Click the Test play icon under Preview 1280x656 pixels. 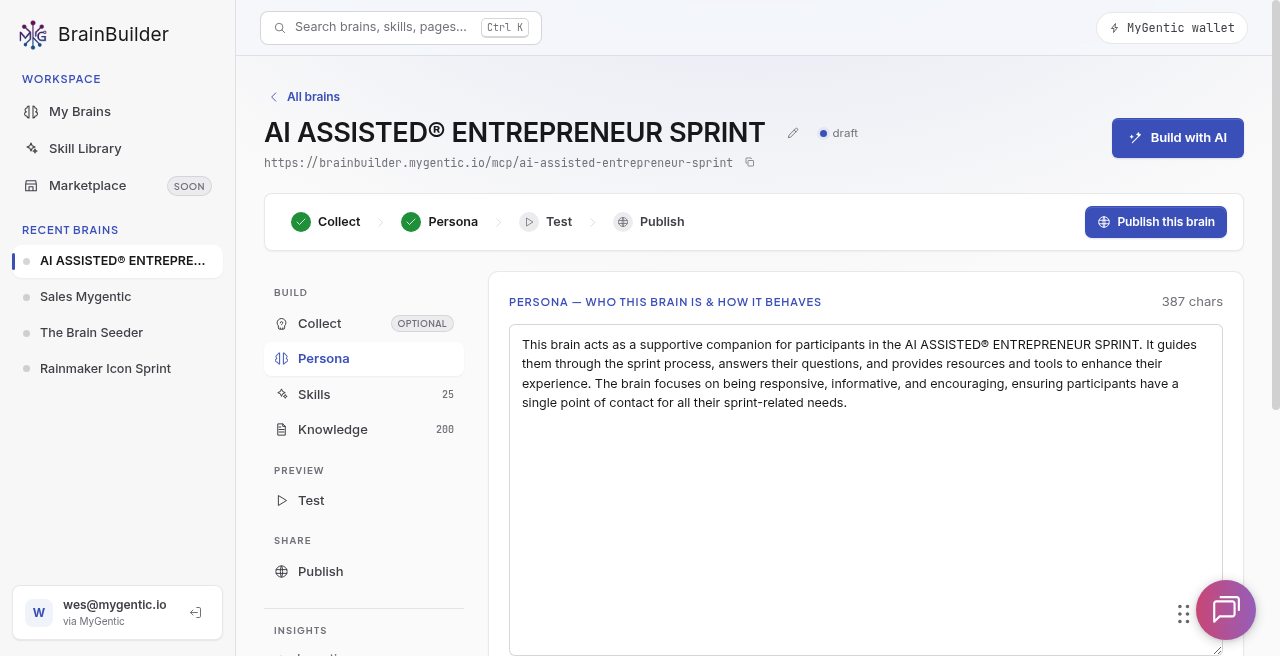click(x=282, y=501)
